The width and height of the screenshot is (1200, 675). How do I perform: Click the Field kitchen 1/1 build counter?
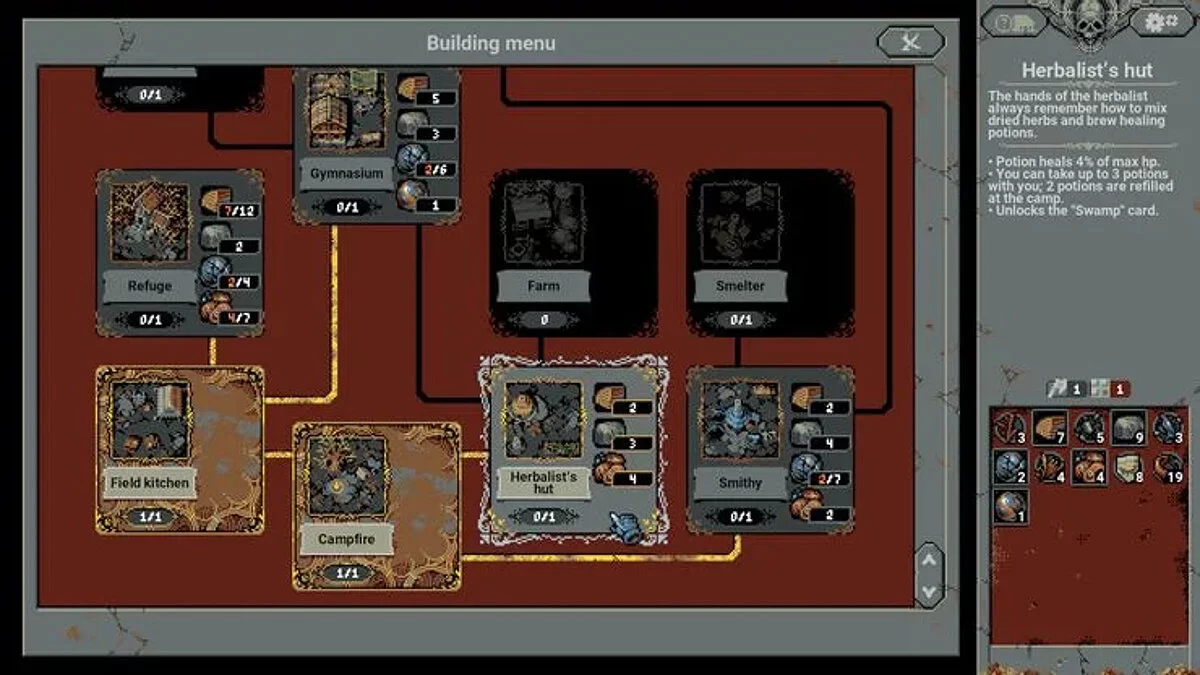click(x=151, y=517)
